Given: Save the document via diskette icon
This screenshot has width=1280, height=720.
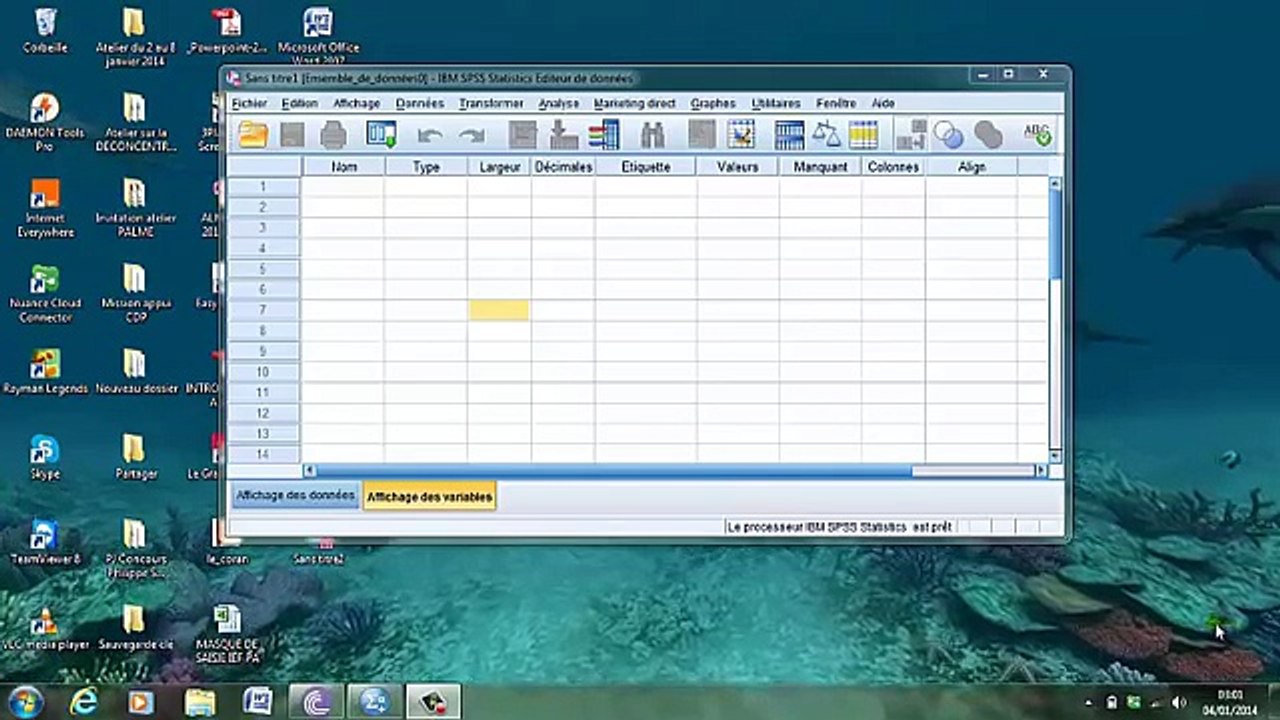Looking at the screenshot, I should [x=292, y=135].
